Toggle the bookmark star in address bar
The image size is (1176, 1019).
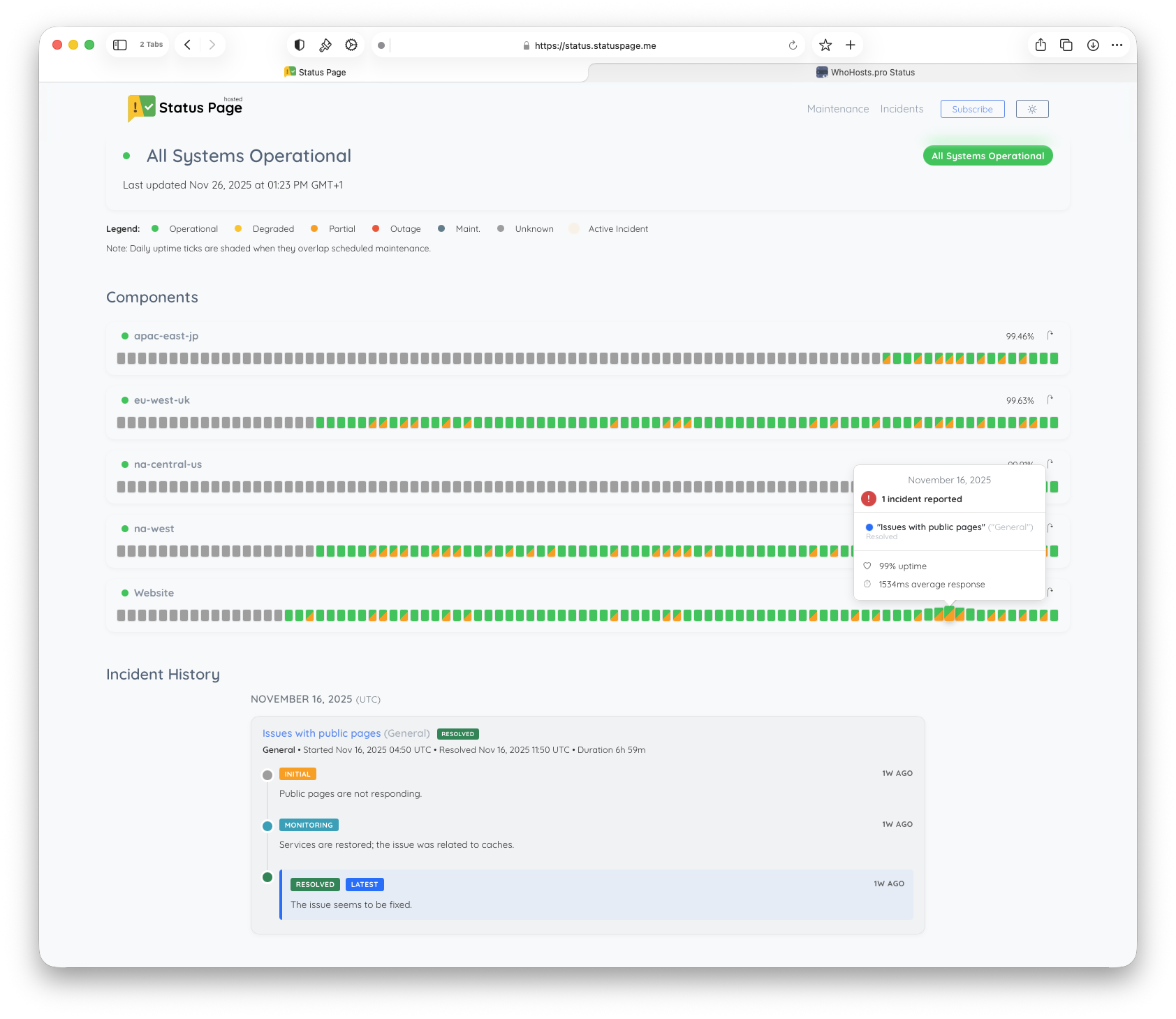(x=825, y=45)
